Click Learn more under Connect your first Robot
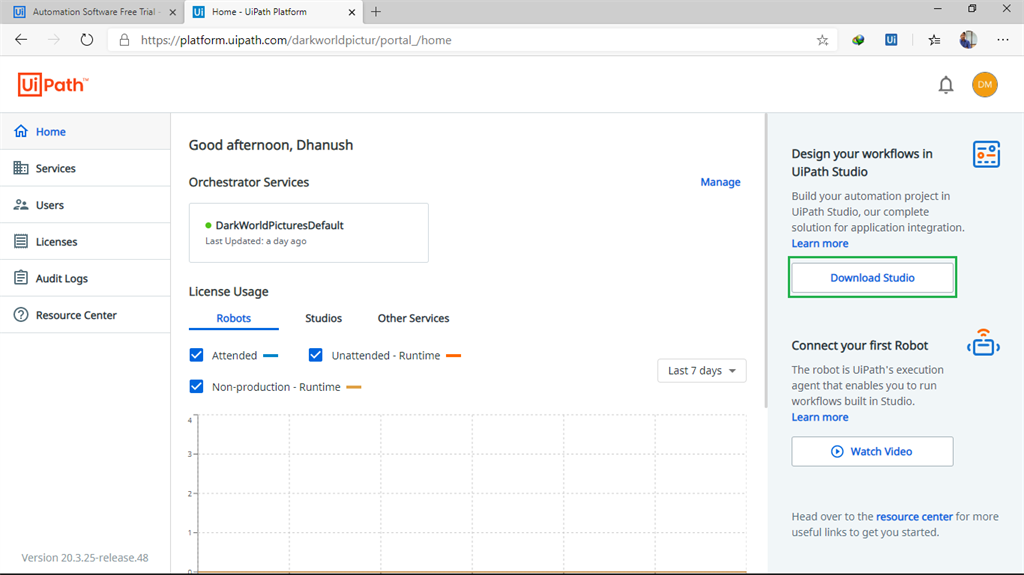Image resolution: width=1024 pixels, height=575 pixels. (x=820, y=417)
